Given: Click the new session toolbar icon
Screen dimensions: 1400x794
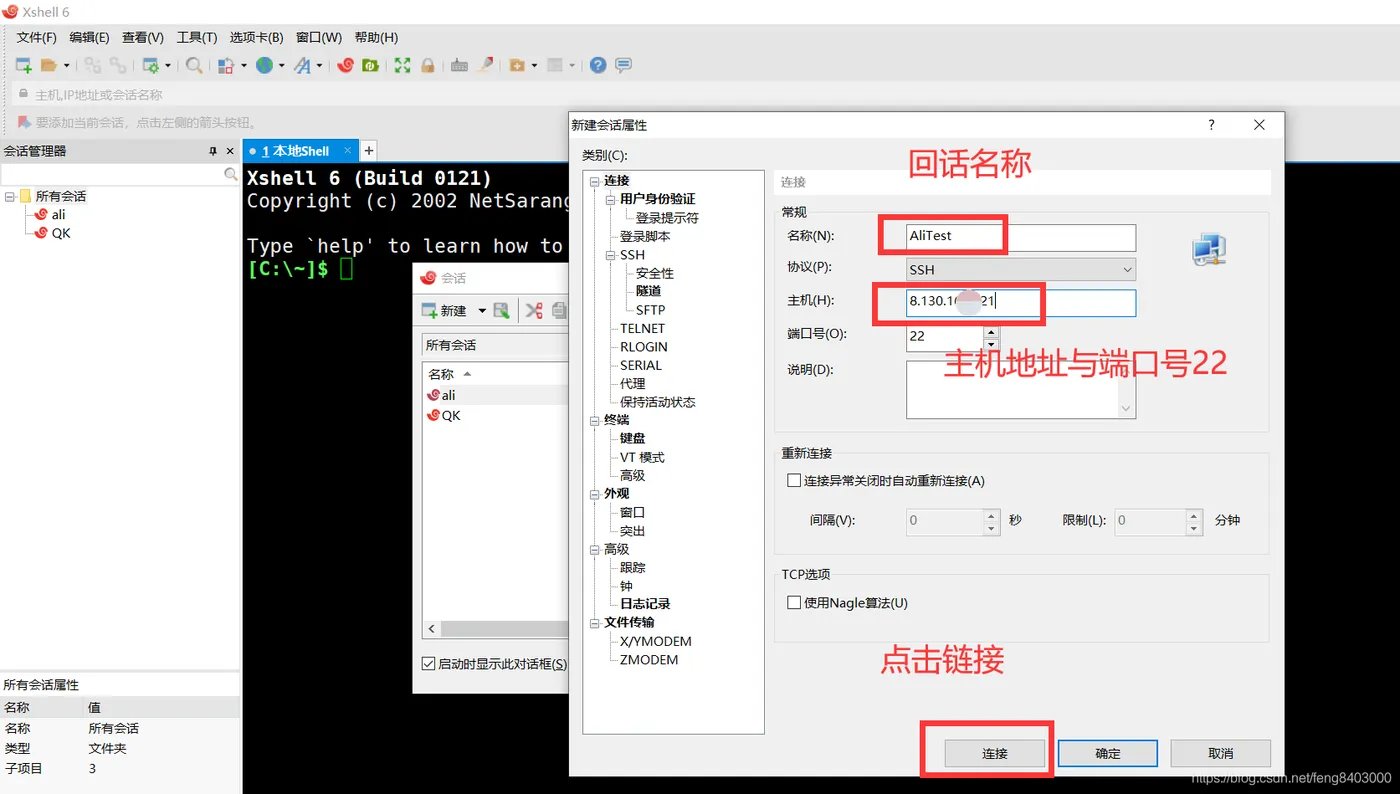Looking at the screenshot, I should 23,65.
